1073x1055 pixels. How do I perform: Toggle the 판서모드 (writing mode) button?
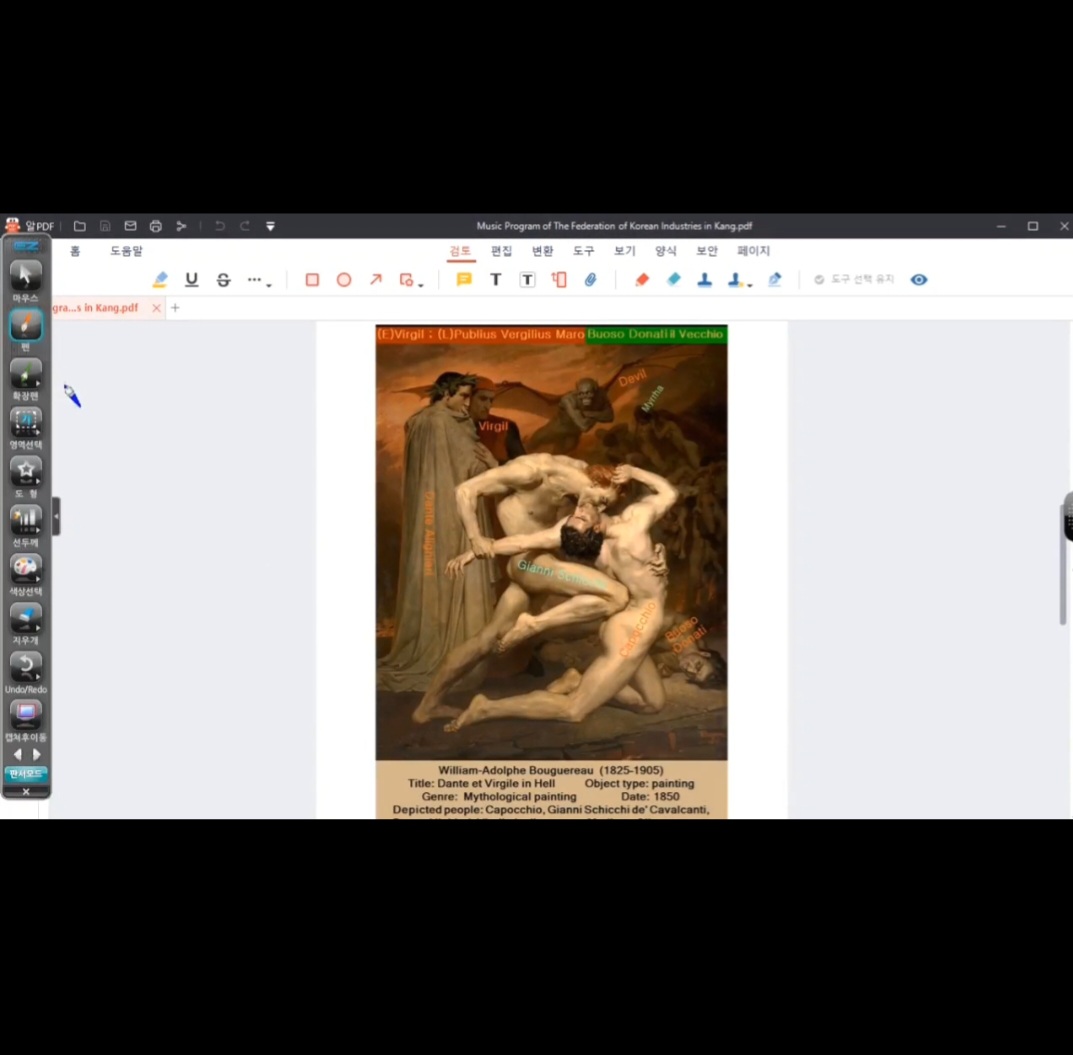coord(25,774)
